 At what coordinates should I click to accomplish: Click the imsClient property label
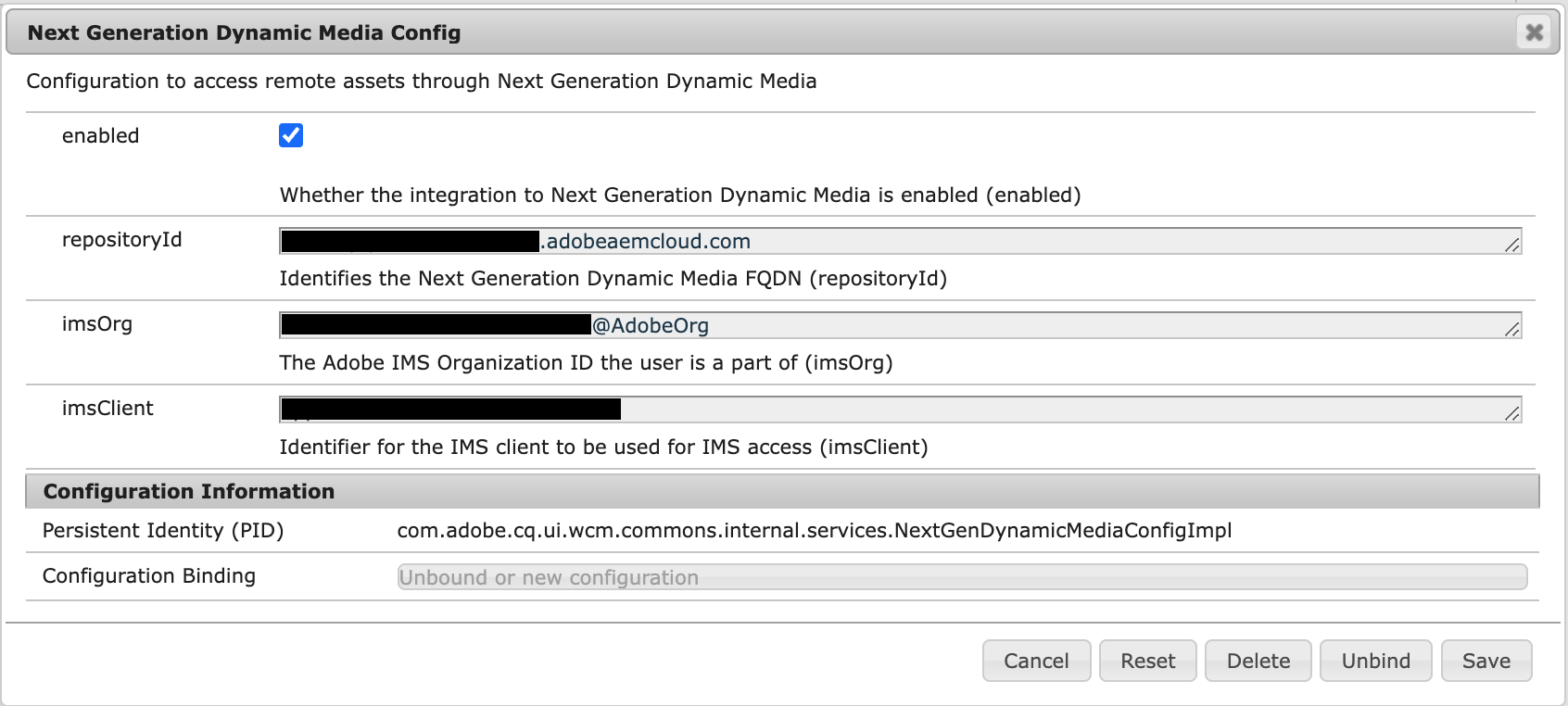click(107, 409)
